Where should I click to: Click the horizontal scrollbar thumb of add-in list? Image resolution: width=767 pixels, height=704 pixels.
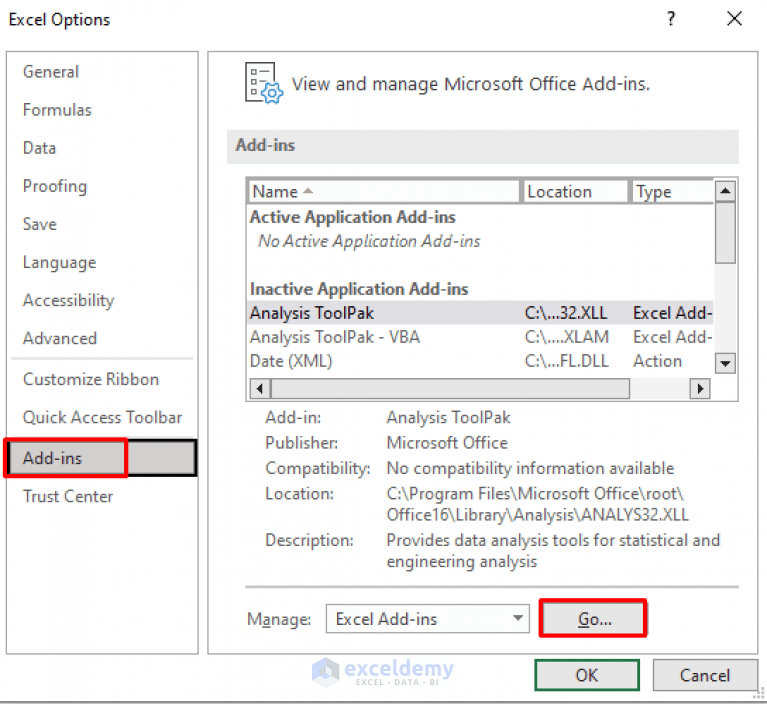point(450,389)
